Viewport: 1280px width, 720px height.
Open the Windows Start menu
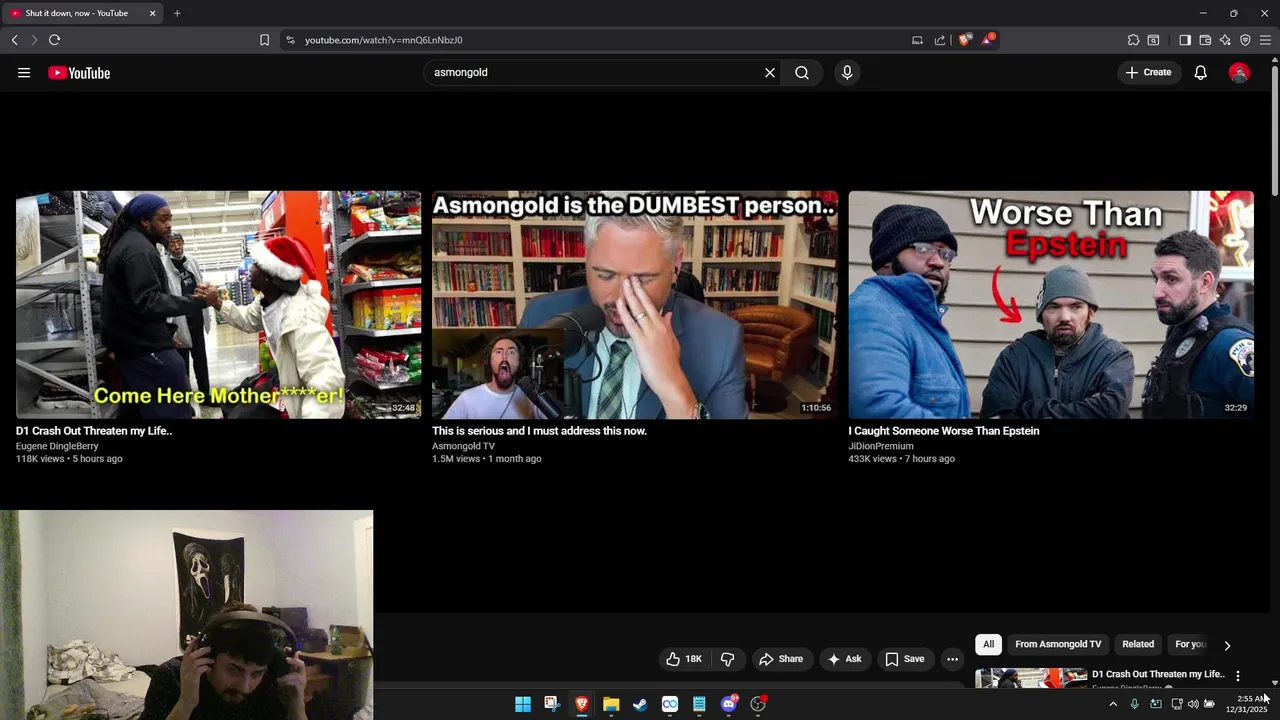[523, 704]
